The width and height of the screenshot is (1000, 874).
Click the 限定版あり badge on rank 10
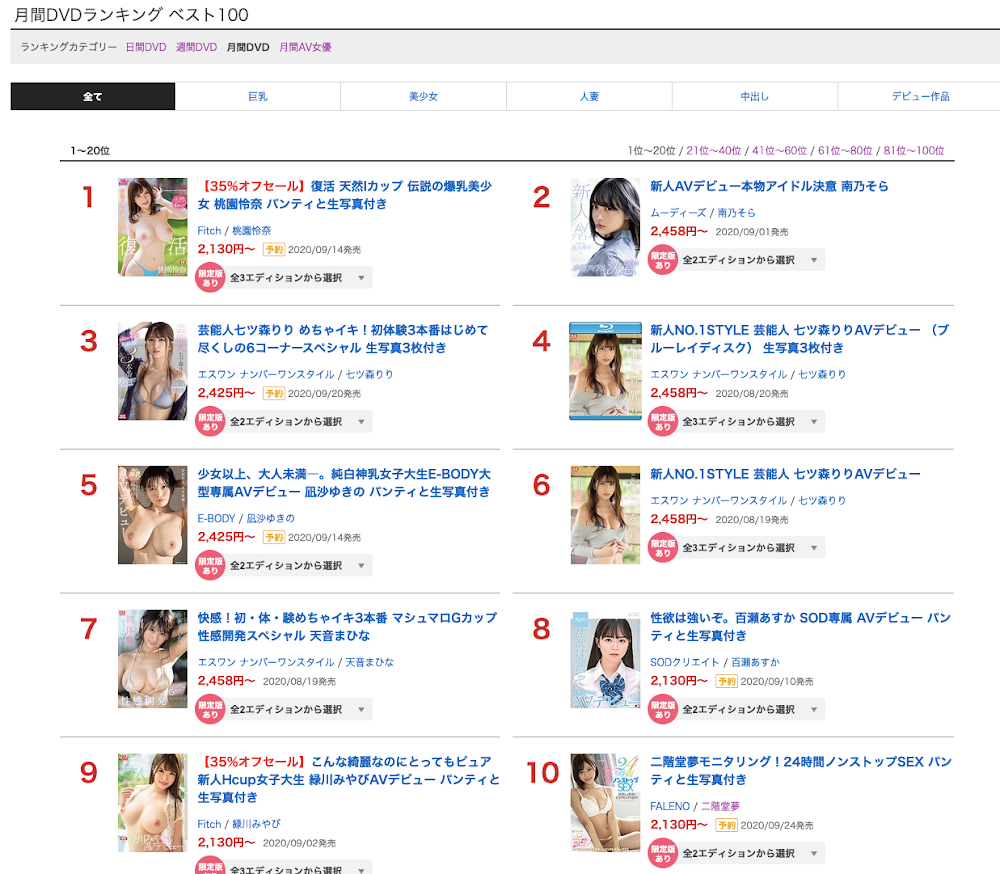tap(663, 853)
